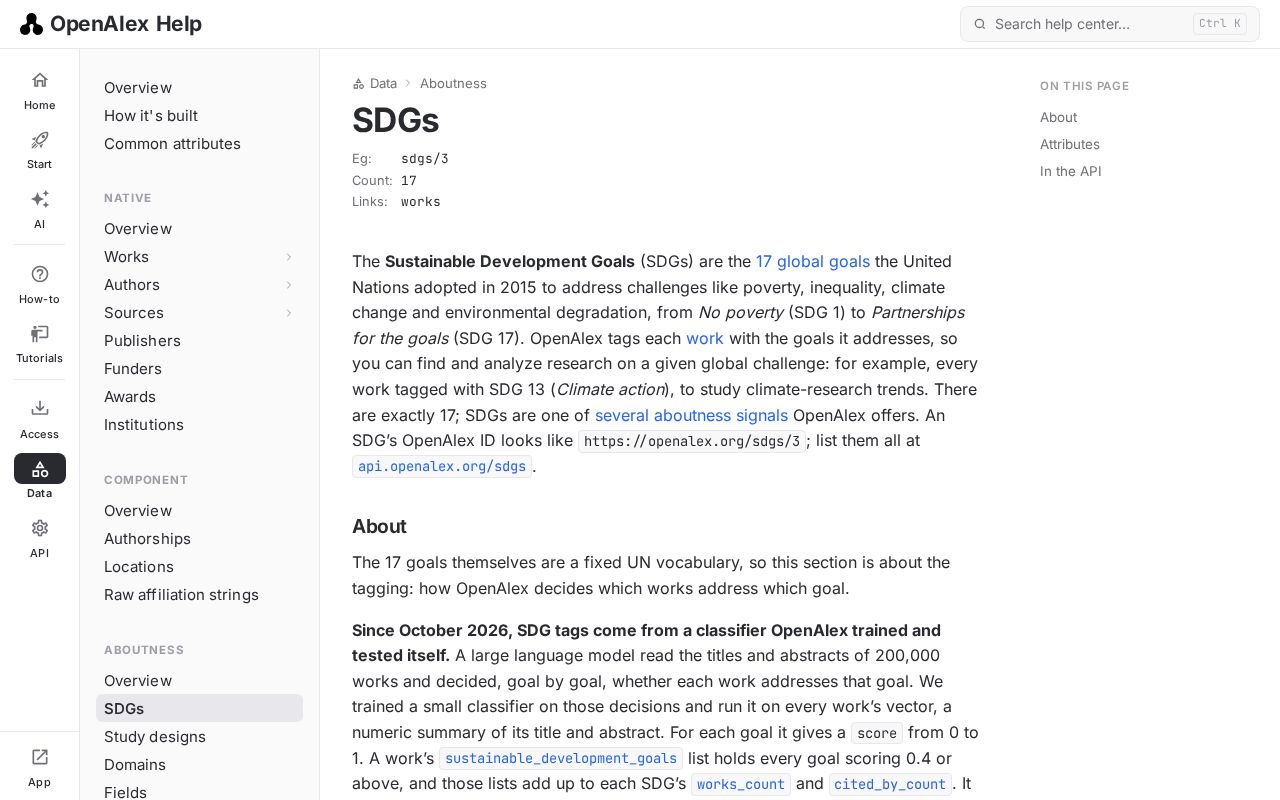This screenshot has height=800, width=1280.
Task: Expand the Authors submenu chevron
Action: click(289, 285)
